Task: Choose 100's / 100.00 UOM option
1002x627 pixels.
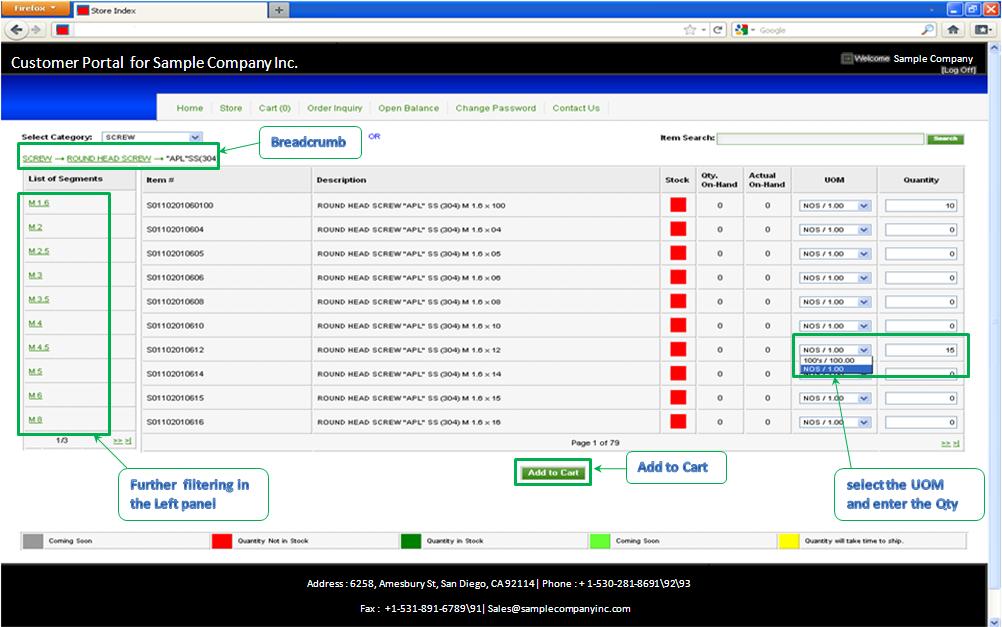Action: (x=836, y=360)
